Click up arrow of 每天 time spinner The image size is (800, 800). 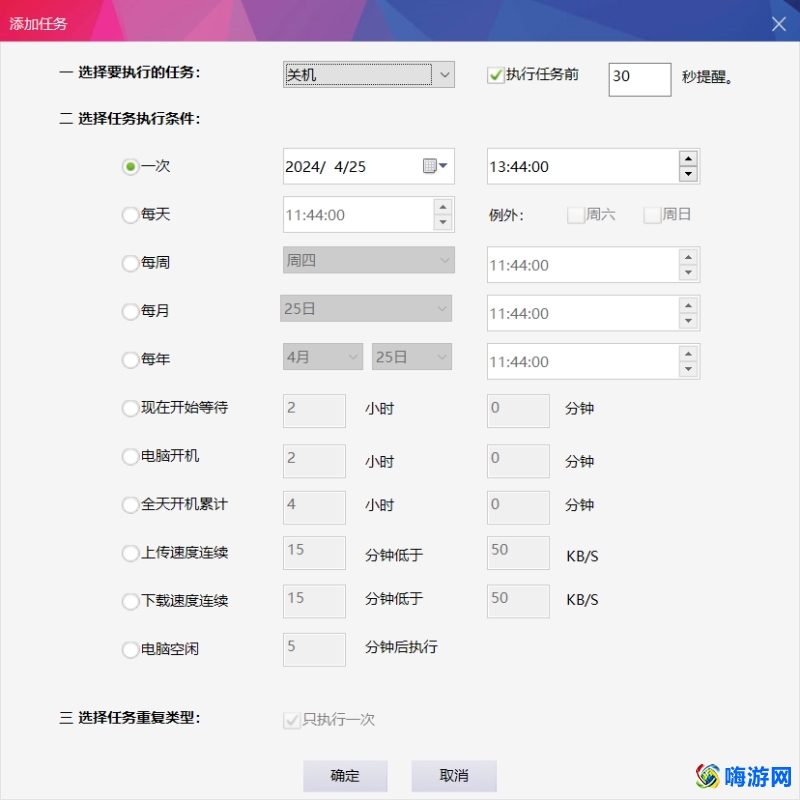pyautogui.click(x=443, y=207)
